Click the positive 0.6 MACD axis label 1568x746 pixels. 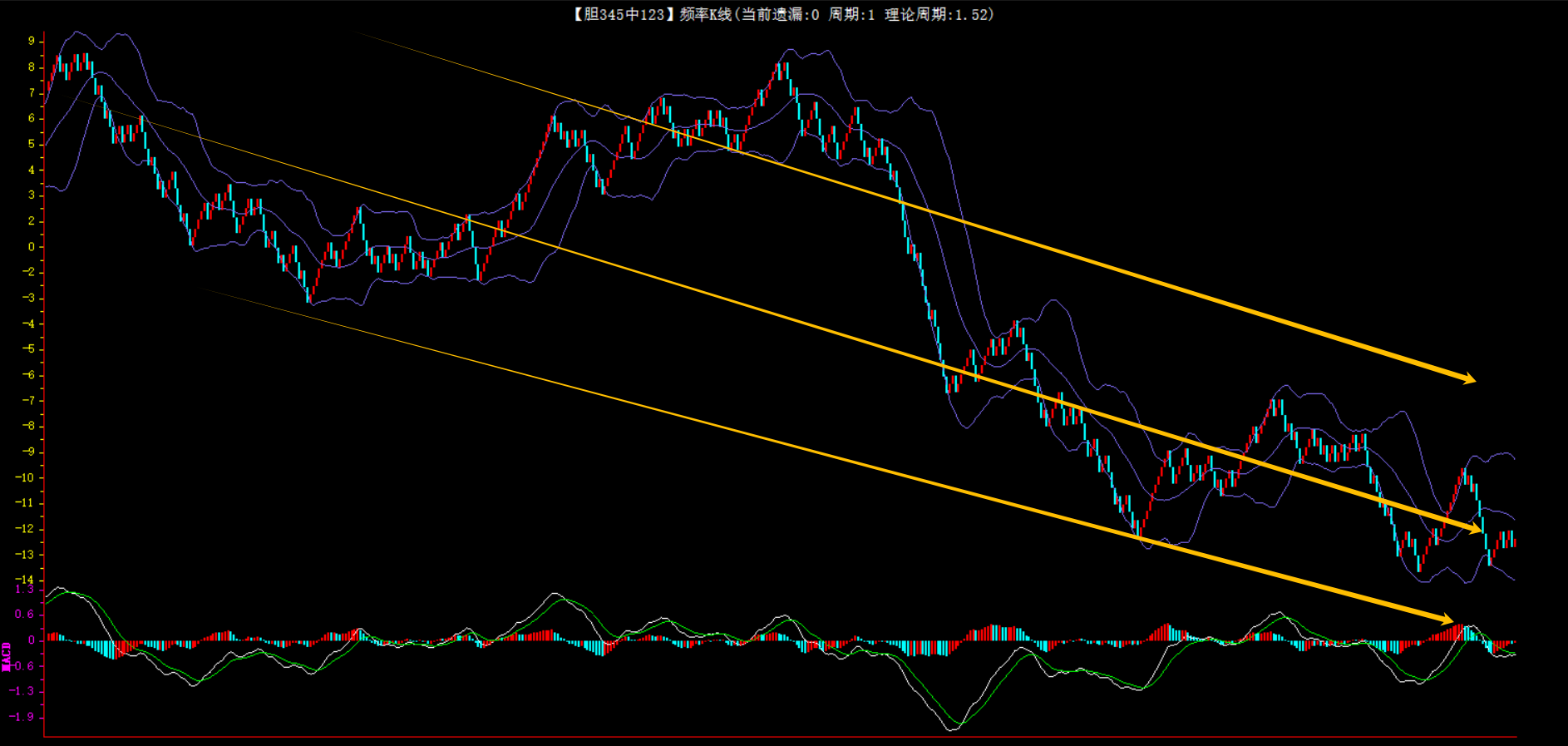(24, 615)
